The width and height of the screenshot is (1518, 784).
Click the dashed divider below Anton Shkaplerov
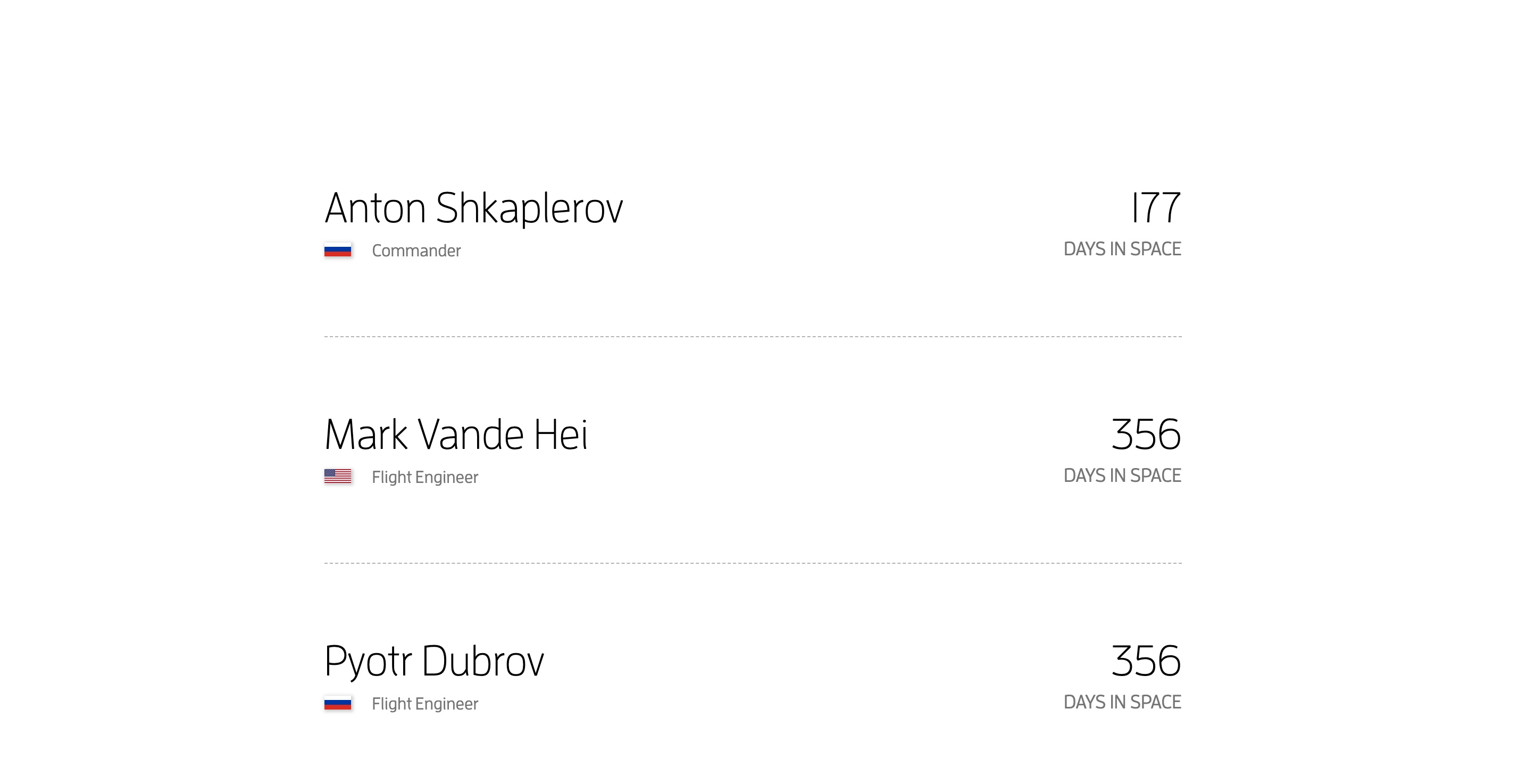point(753,337)
